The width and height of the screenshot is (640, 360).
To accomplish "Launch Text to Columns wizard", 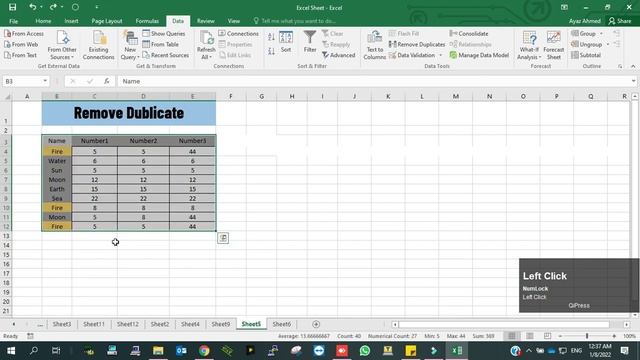I will [x=374, y=45].
